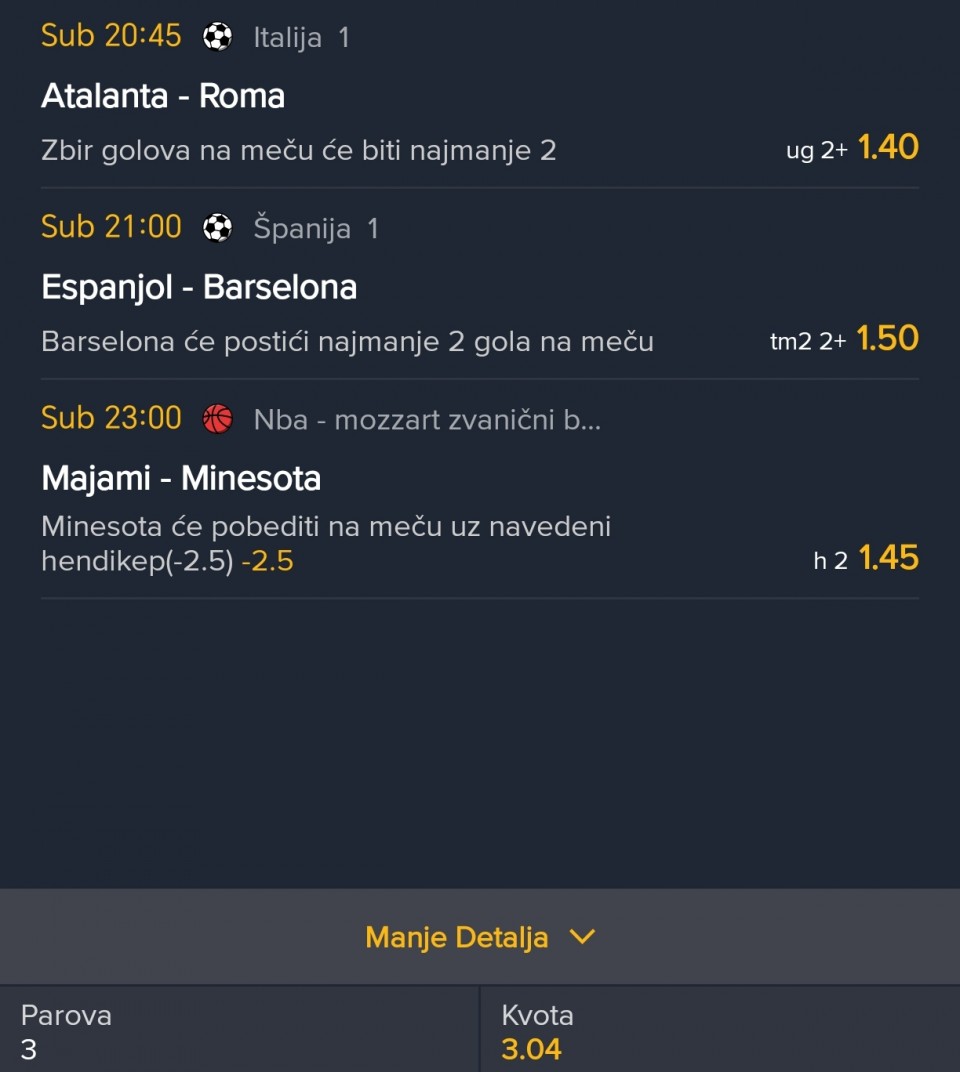Click the basketball icon beside Nba league
Screen dimensions: 960x1072
coord(217,419)
